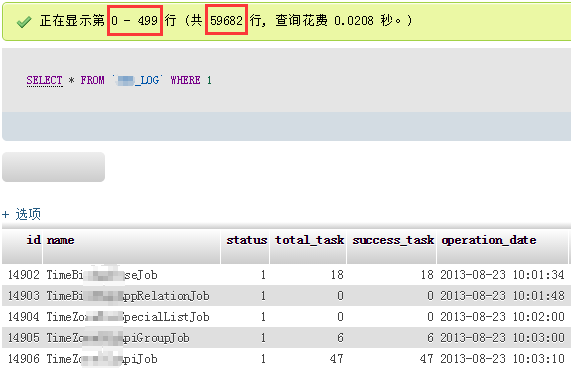Click name cell ending in piGroupJob
Image resolution: width=571 pixels, height=368 pixels.
pyautogui.click(x=118, y=338)
